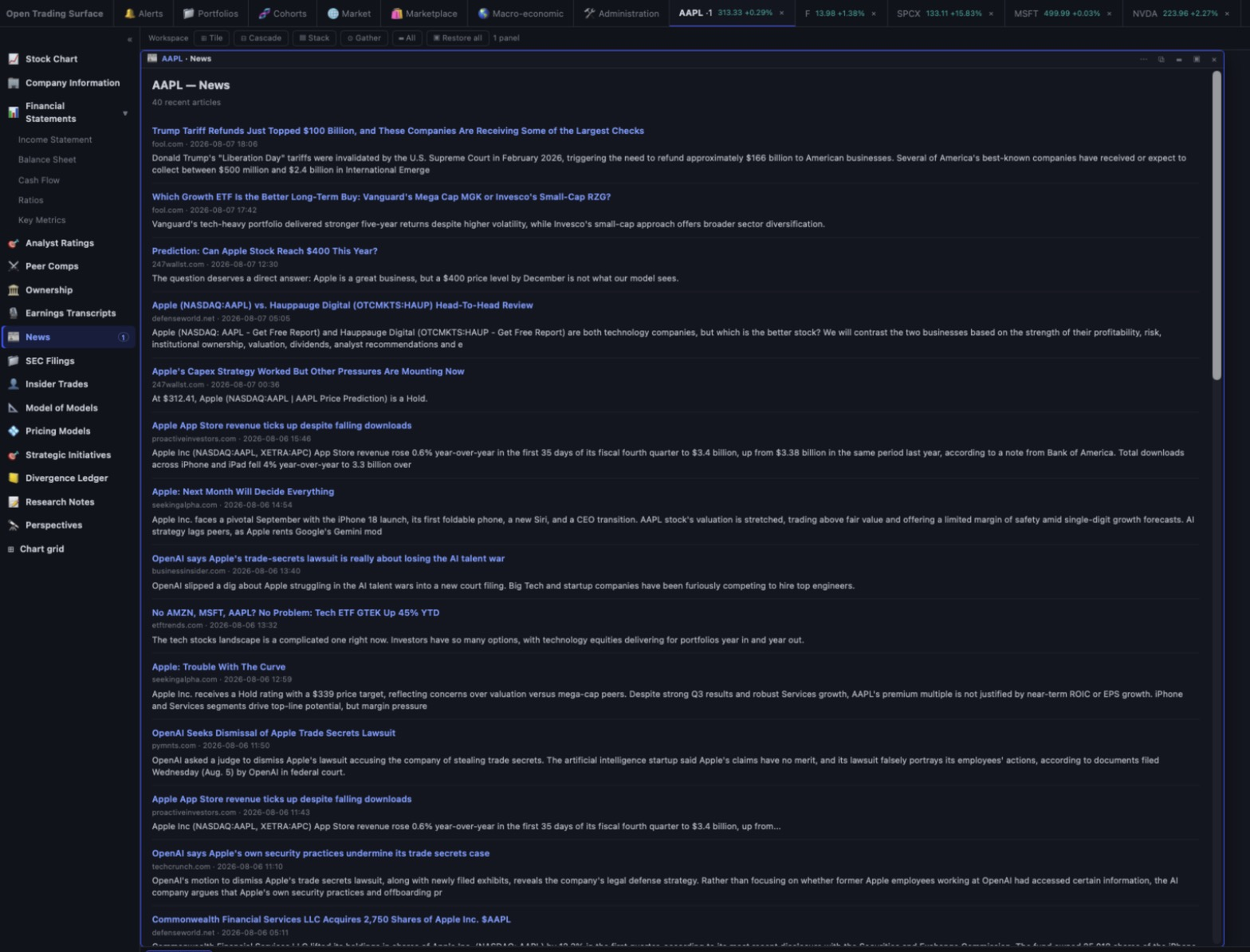Open the Company Information icon

click(13, 83)
